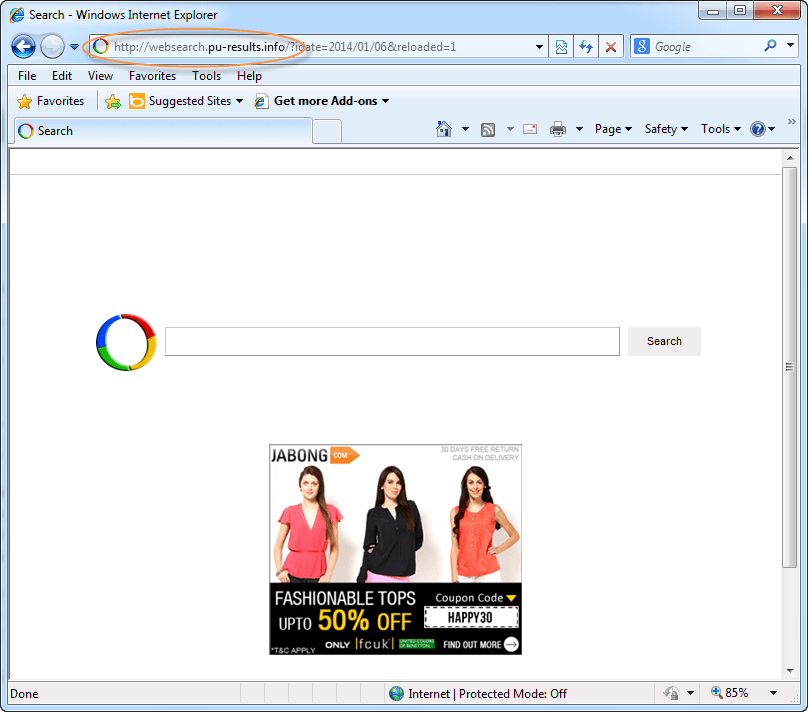Open the search provider options dropdown

[790, 45]
